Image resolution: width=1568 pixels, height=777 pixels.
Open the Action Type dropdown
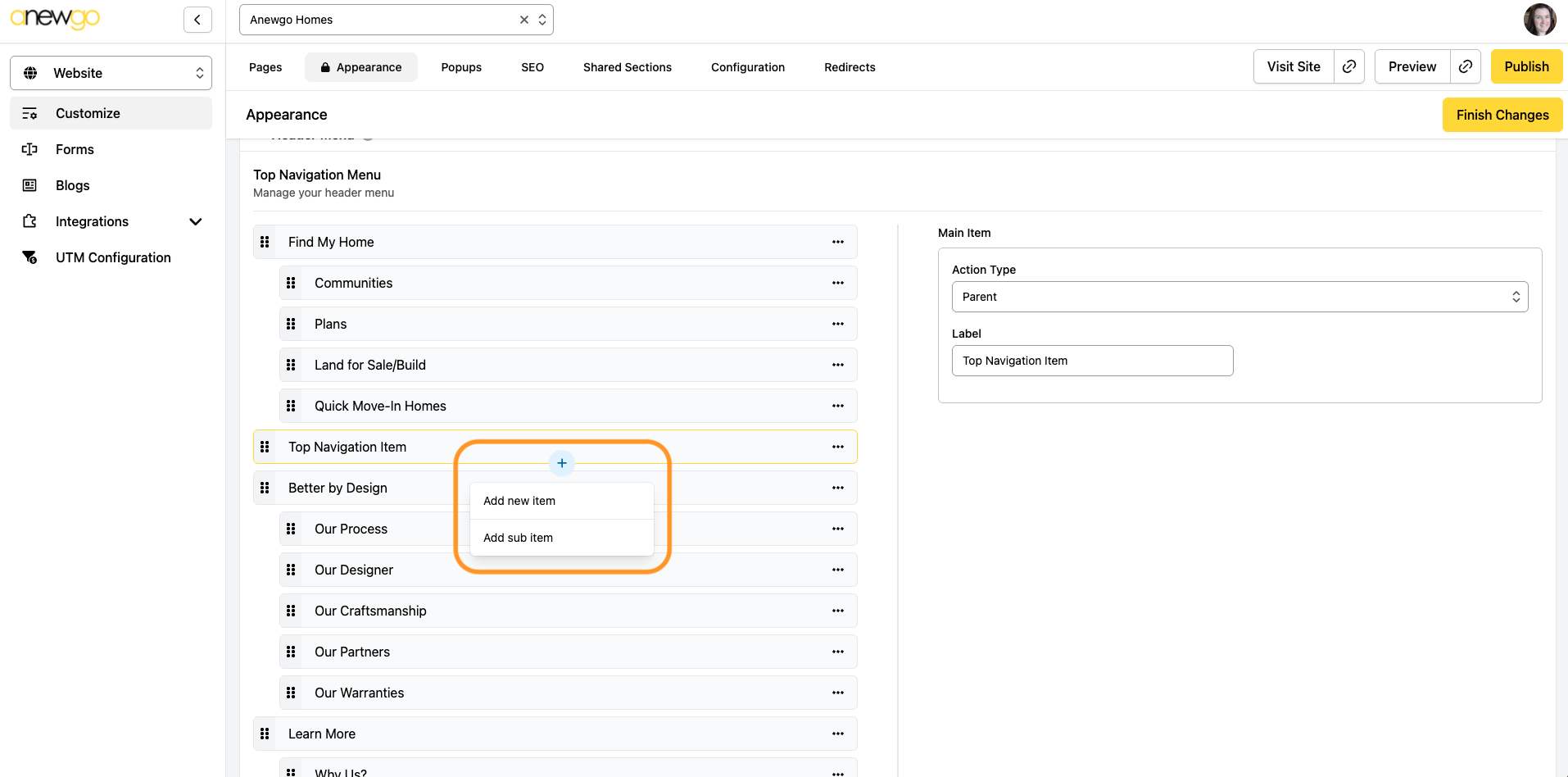(1239, 297)
